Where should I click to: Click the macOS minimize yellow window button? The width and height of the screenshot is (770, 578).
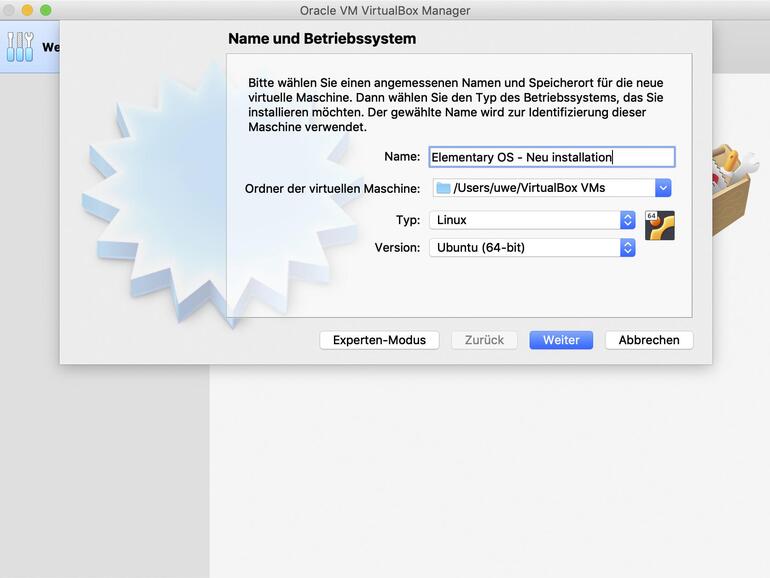tap(28, 10)
